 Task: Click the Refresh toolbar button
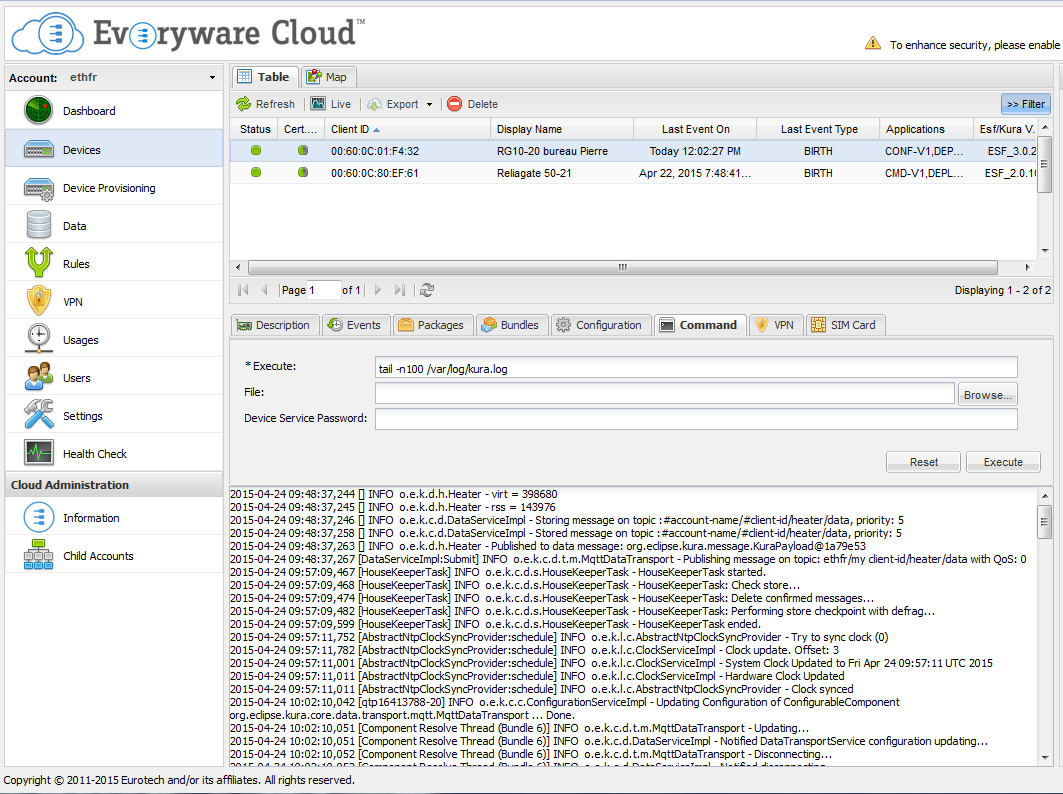click(x=265, y=104)
